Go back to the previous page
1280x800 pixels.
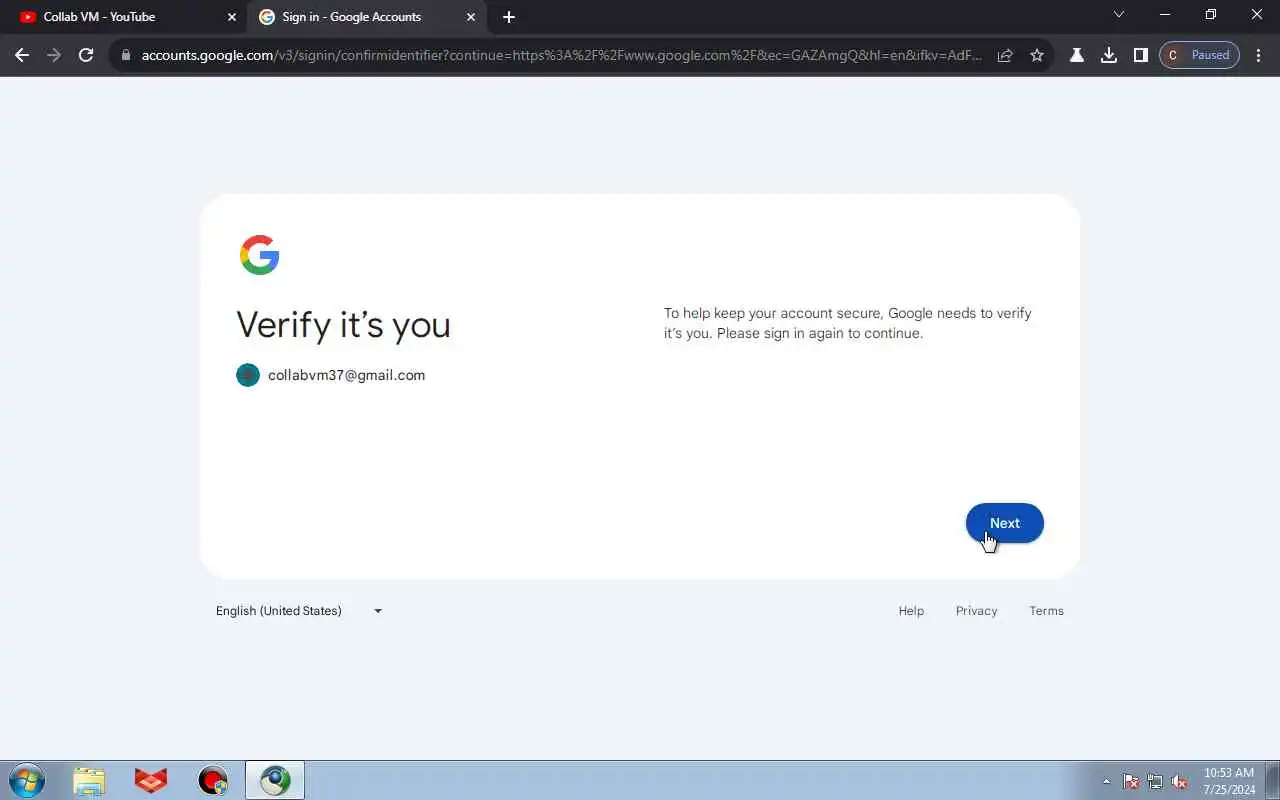pyautogui.click(x=22, y=55)
